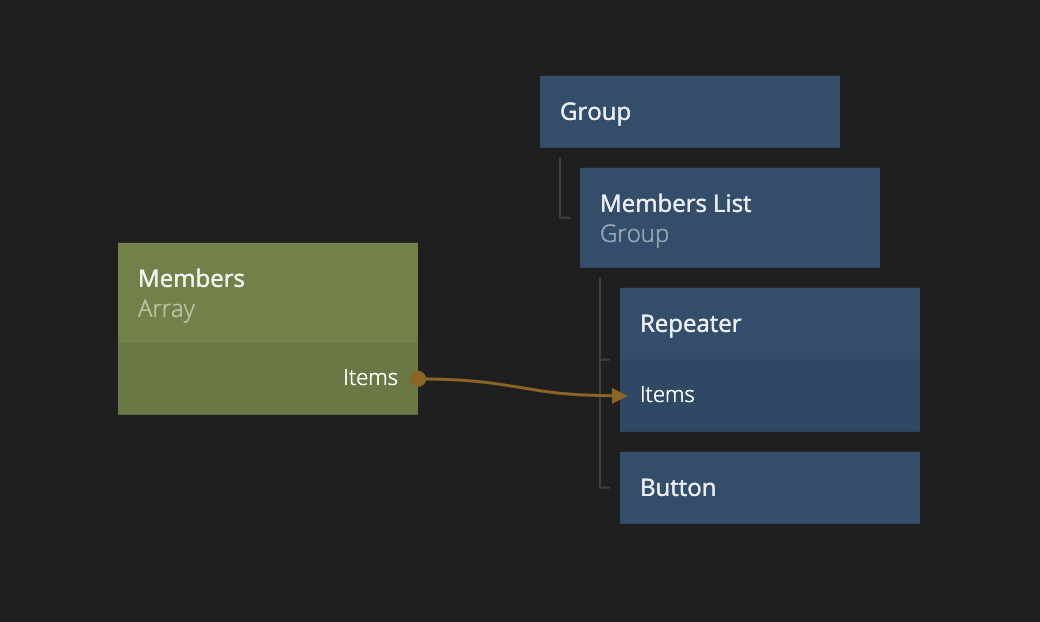This screenshot has width=1040, height=622.
Task: Click the word Items inside Repeater node
Action: (667, 395)
